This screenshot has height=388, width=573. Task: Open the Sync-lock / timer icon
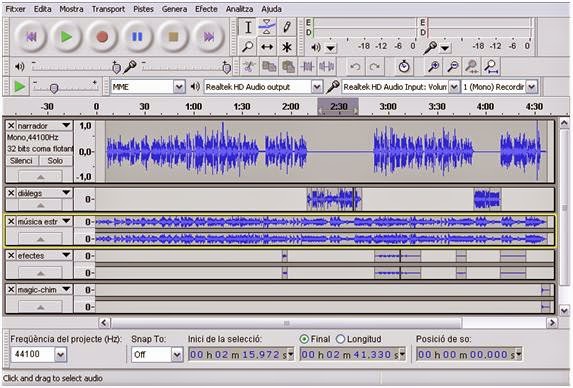(403, 67)
